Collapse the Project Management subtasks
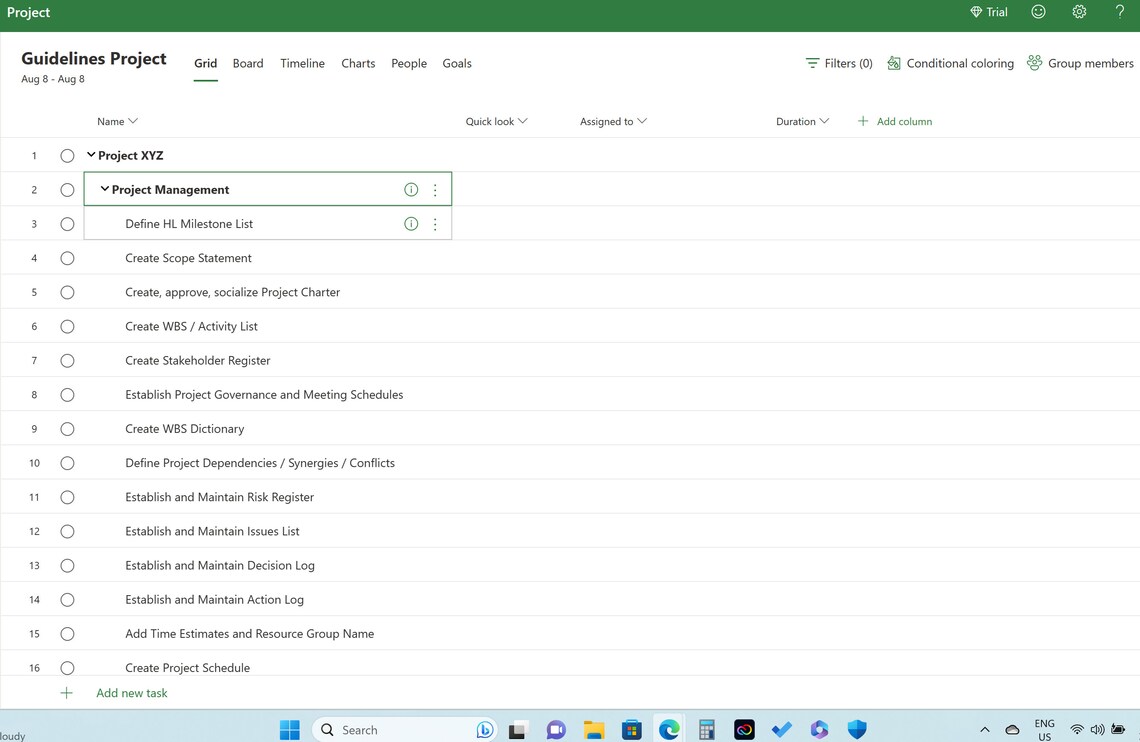 tap(104, 189)
